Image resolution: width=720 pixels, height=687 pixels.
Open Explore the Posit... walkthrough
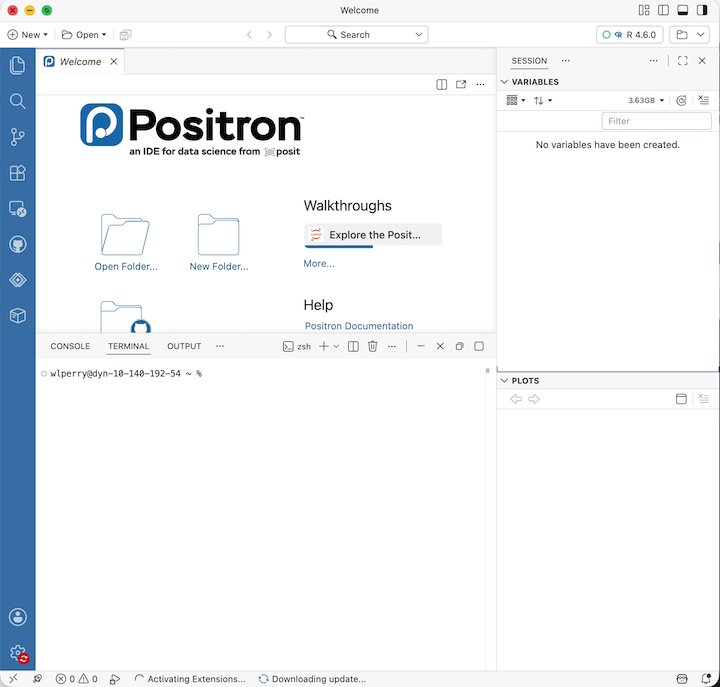click(x=373, y=235)
